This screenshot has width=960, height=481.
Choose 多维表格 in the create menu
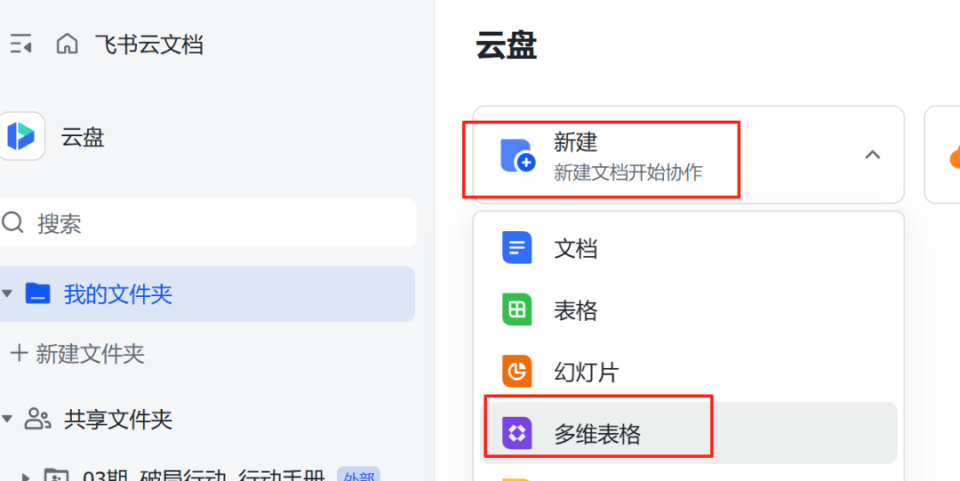click(x=598, y=434)
